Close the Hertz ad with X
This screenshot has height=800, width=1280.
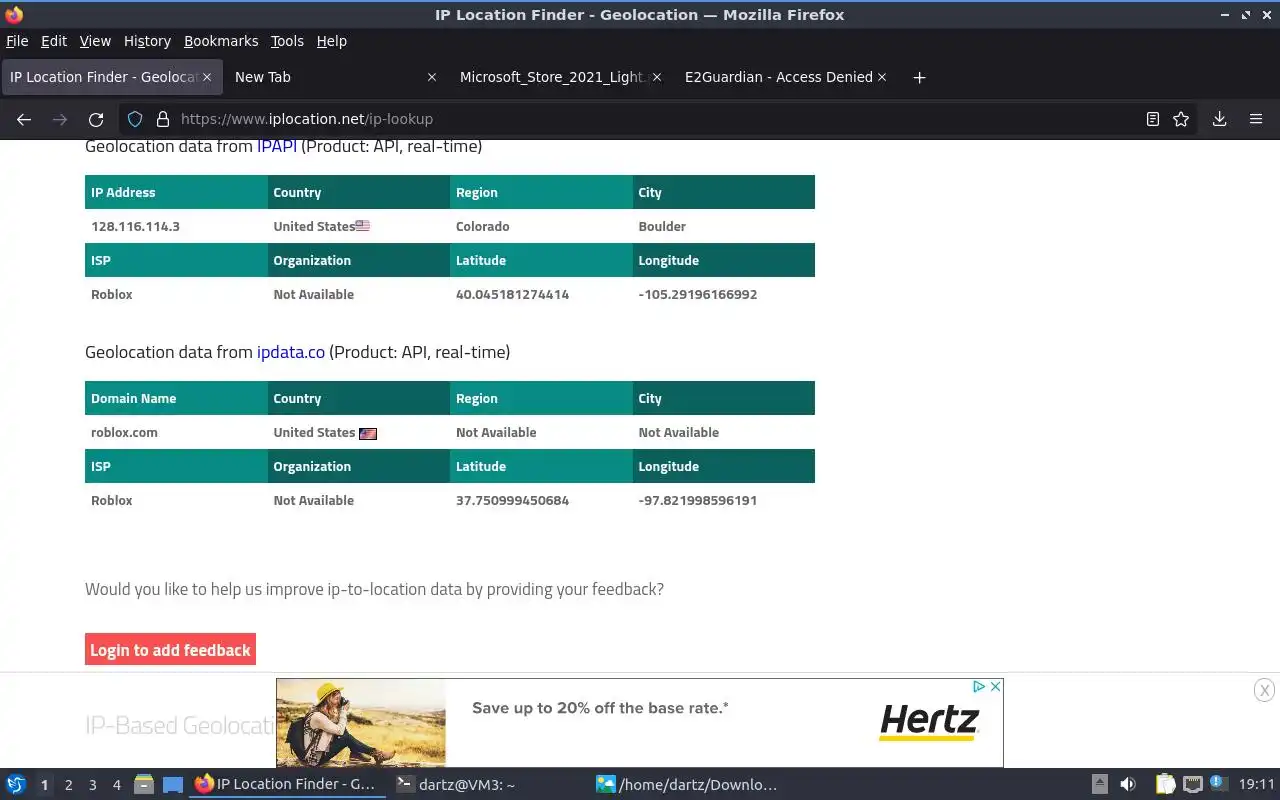(995, 686)
